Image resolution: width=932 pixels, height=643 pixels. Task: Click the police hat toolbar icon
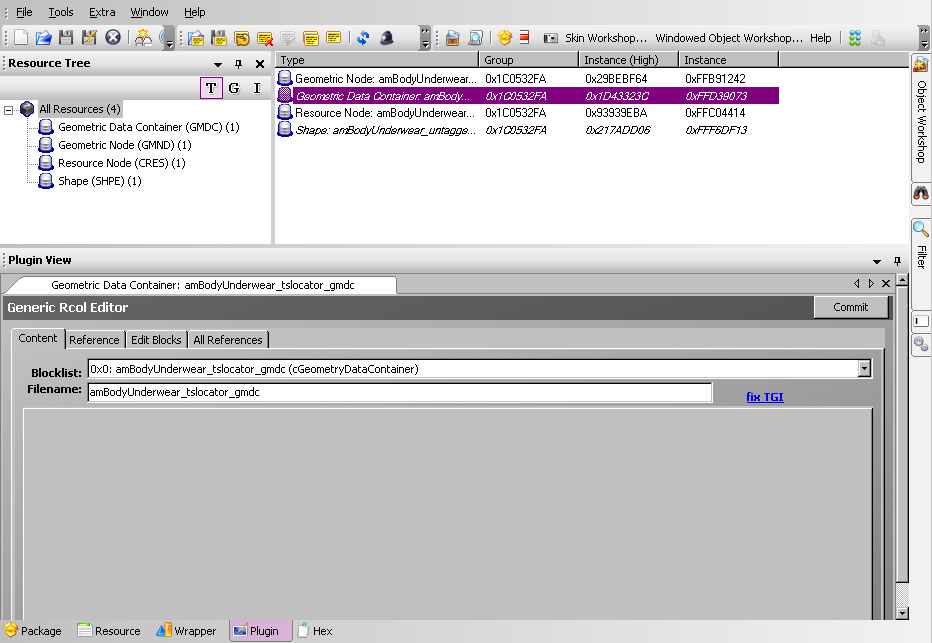click(x=386, y=38)
